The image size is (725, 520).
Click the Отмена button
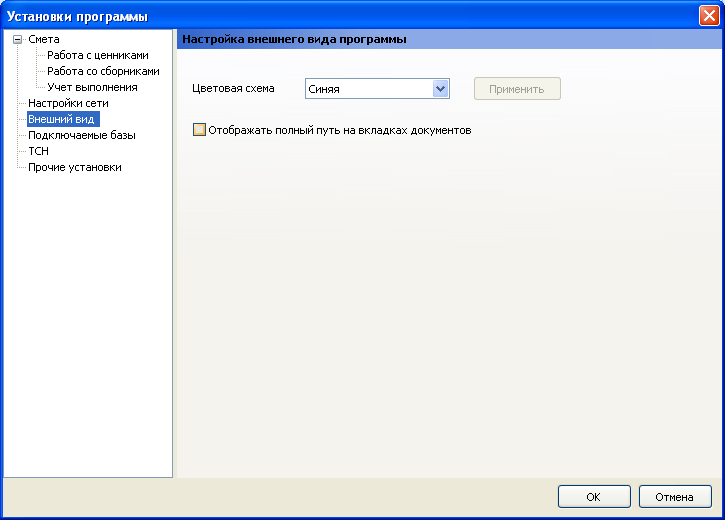(x=675, y=497)
